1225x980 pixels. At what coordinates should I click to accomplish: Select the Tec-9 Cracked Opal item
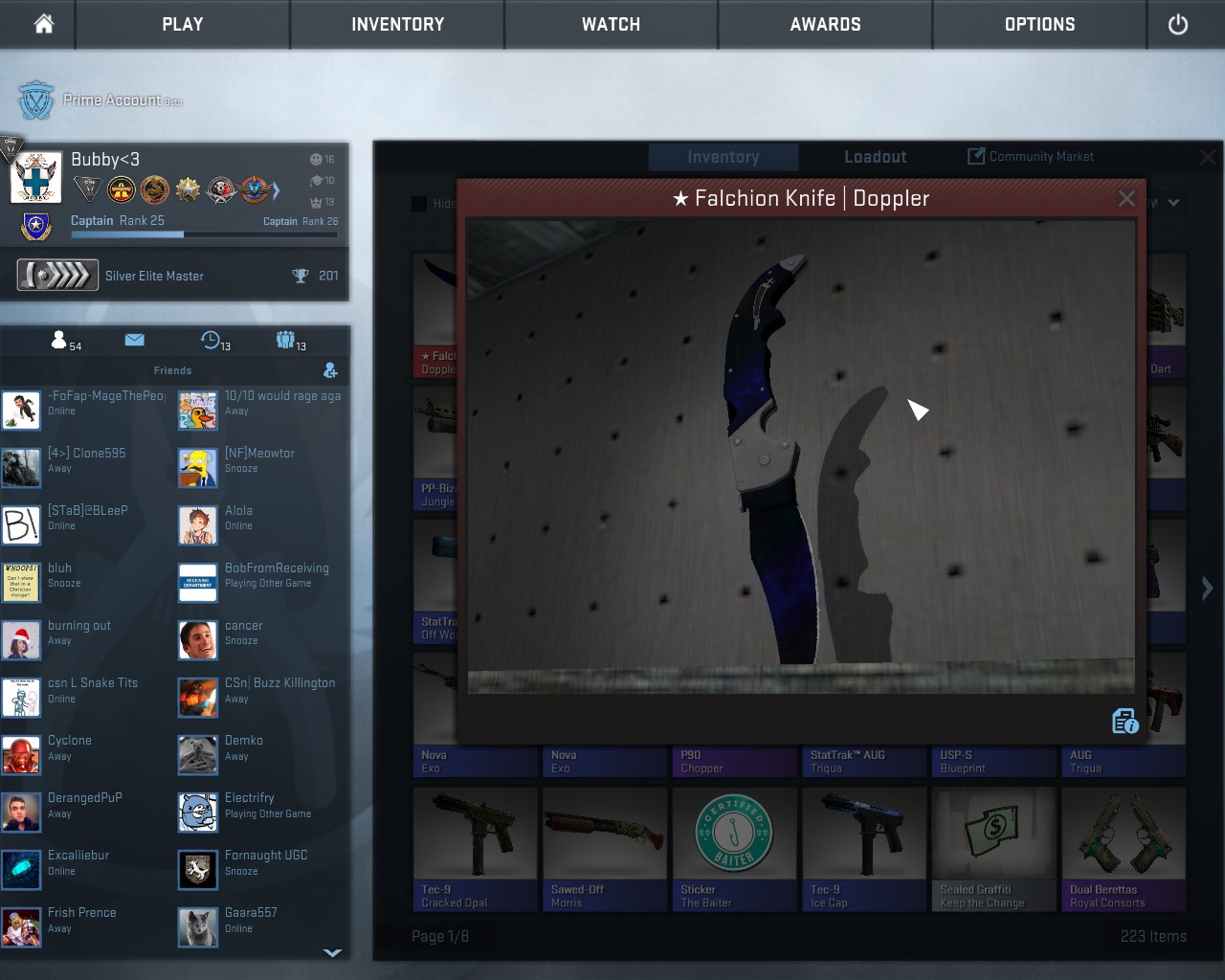tap(475, 849)
